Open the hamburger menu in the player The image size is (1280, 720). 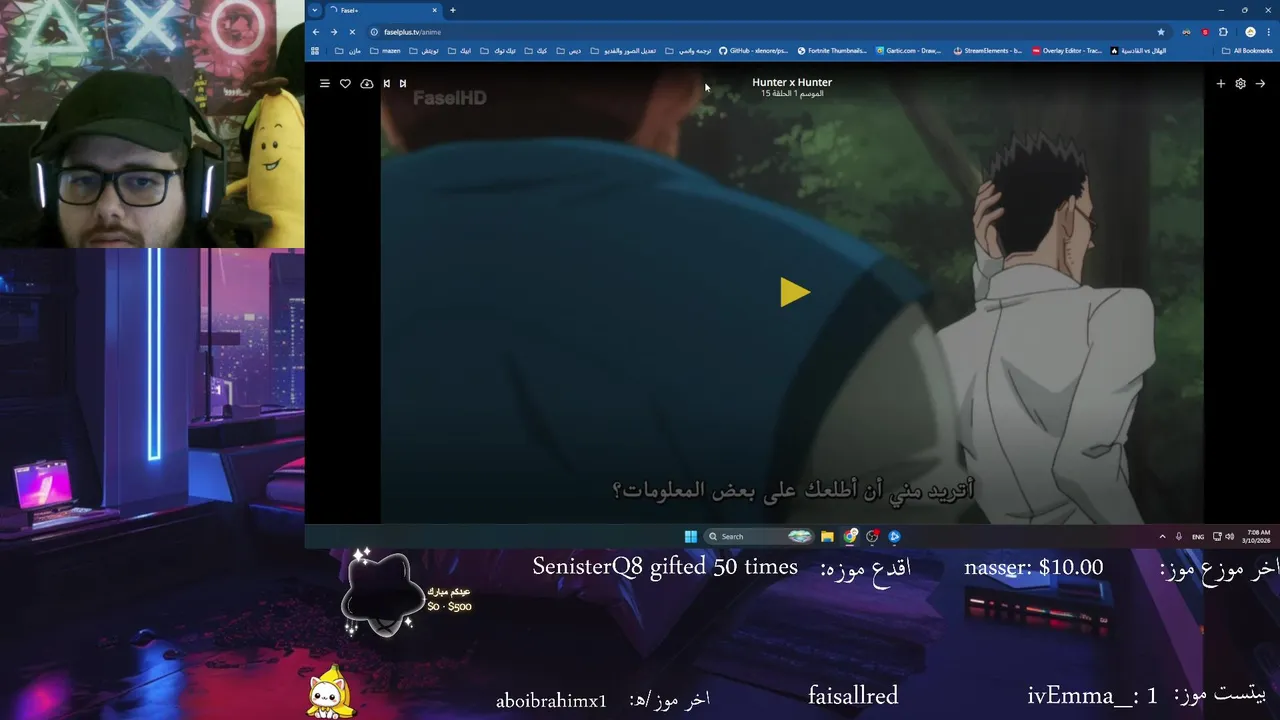click(324, 83)
